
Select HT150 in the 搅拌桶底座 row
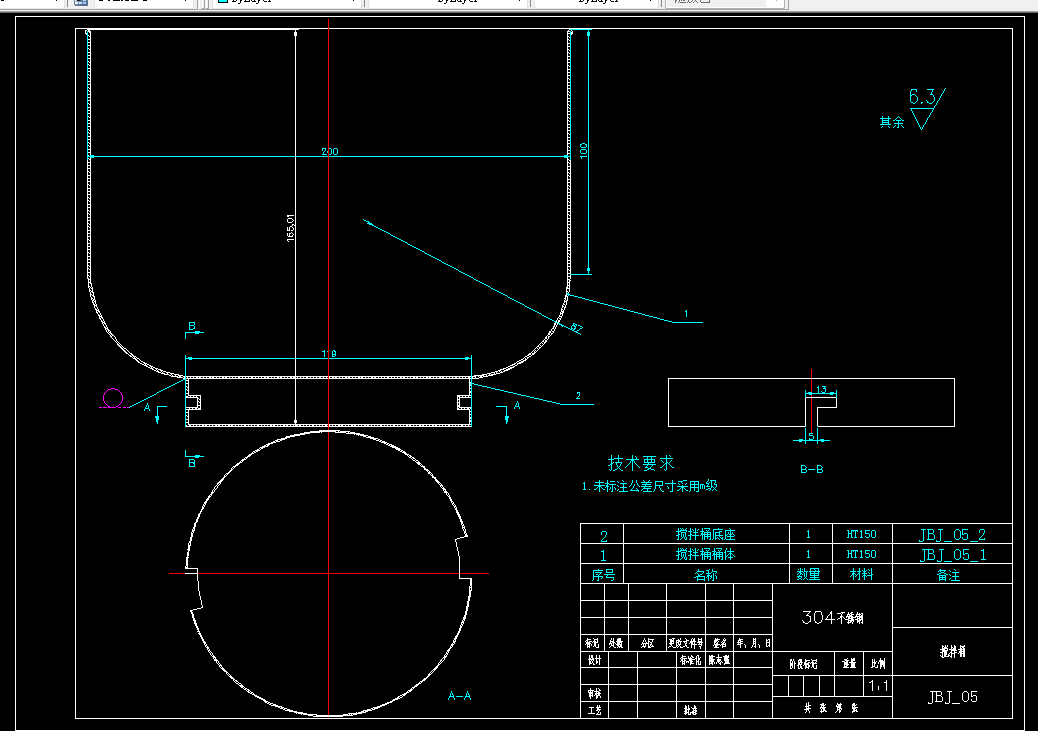click(x=861, y=534)
